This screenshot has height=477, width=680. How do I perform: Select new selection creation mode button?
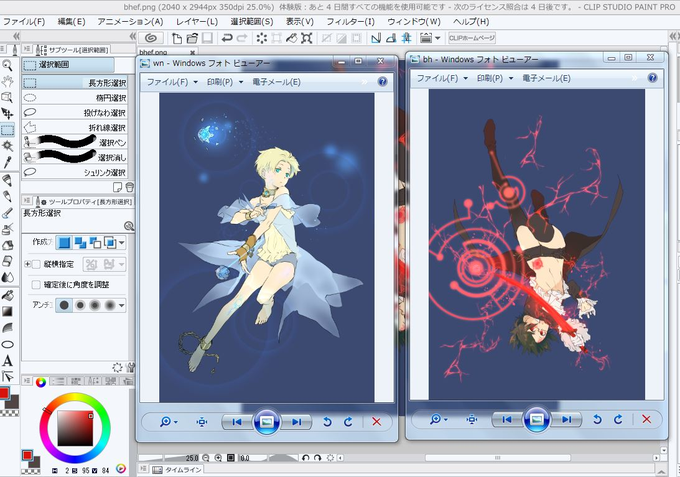tap(64, 242)
